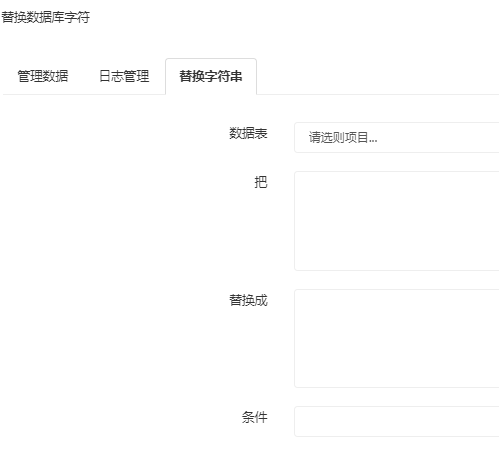Focus the 替换成 text area
Viewport: 499px width, 455px height.
(x=397, y=338)
